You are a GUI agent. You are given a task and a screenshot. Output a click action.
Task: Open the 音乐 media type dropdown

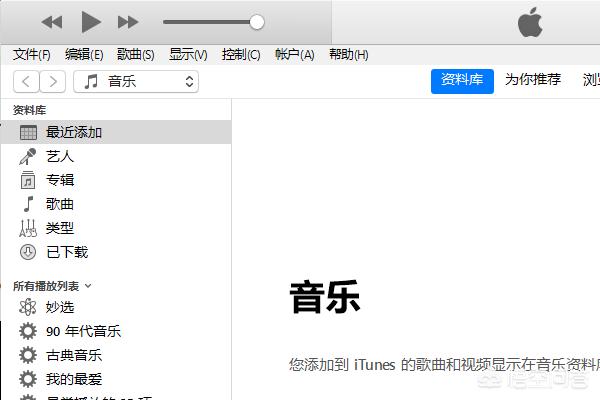[136, 82]
